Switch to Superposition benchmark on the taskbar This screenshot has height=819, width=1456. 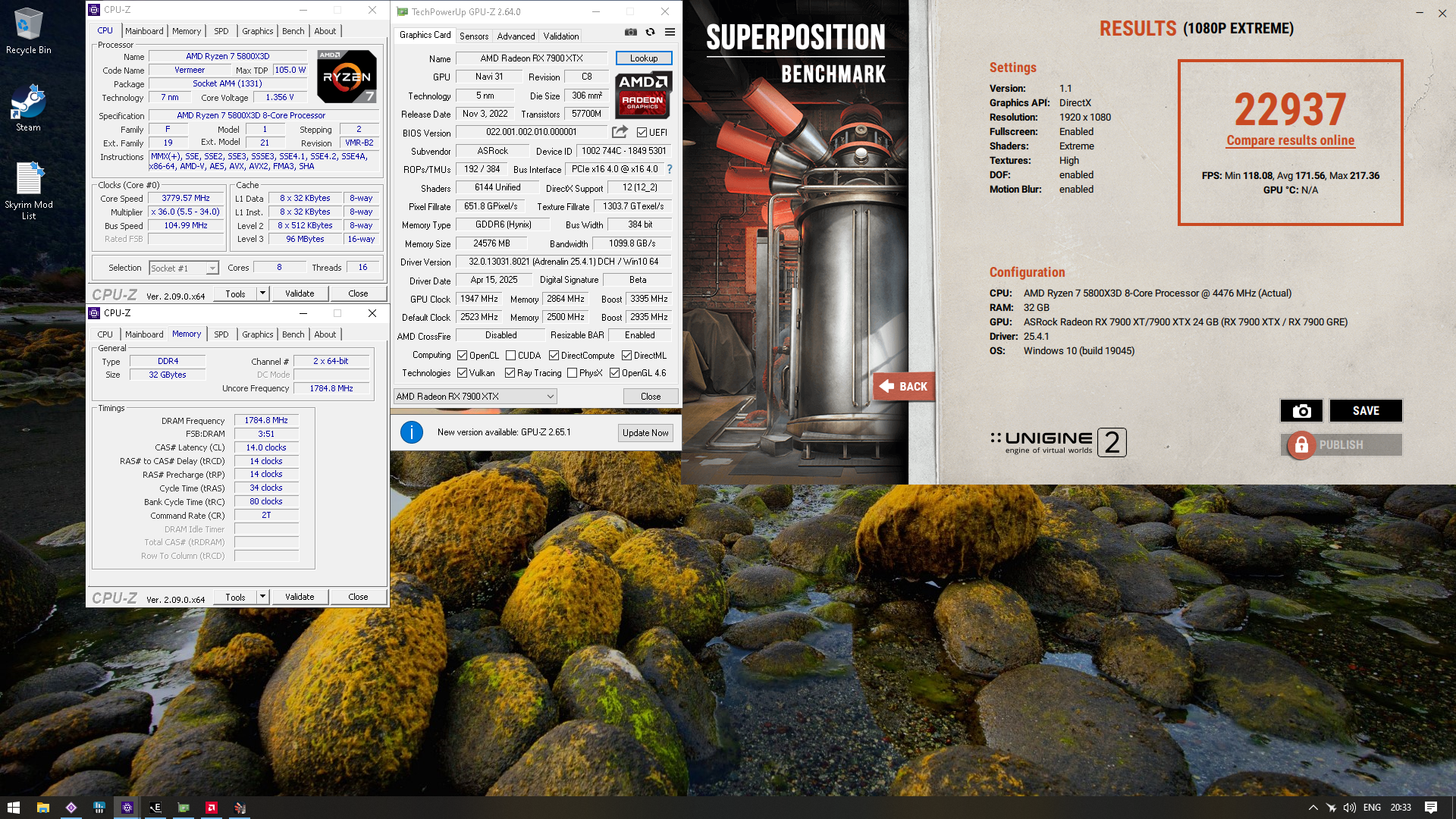(x=240, y=808)
